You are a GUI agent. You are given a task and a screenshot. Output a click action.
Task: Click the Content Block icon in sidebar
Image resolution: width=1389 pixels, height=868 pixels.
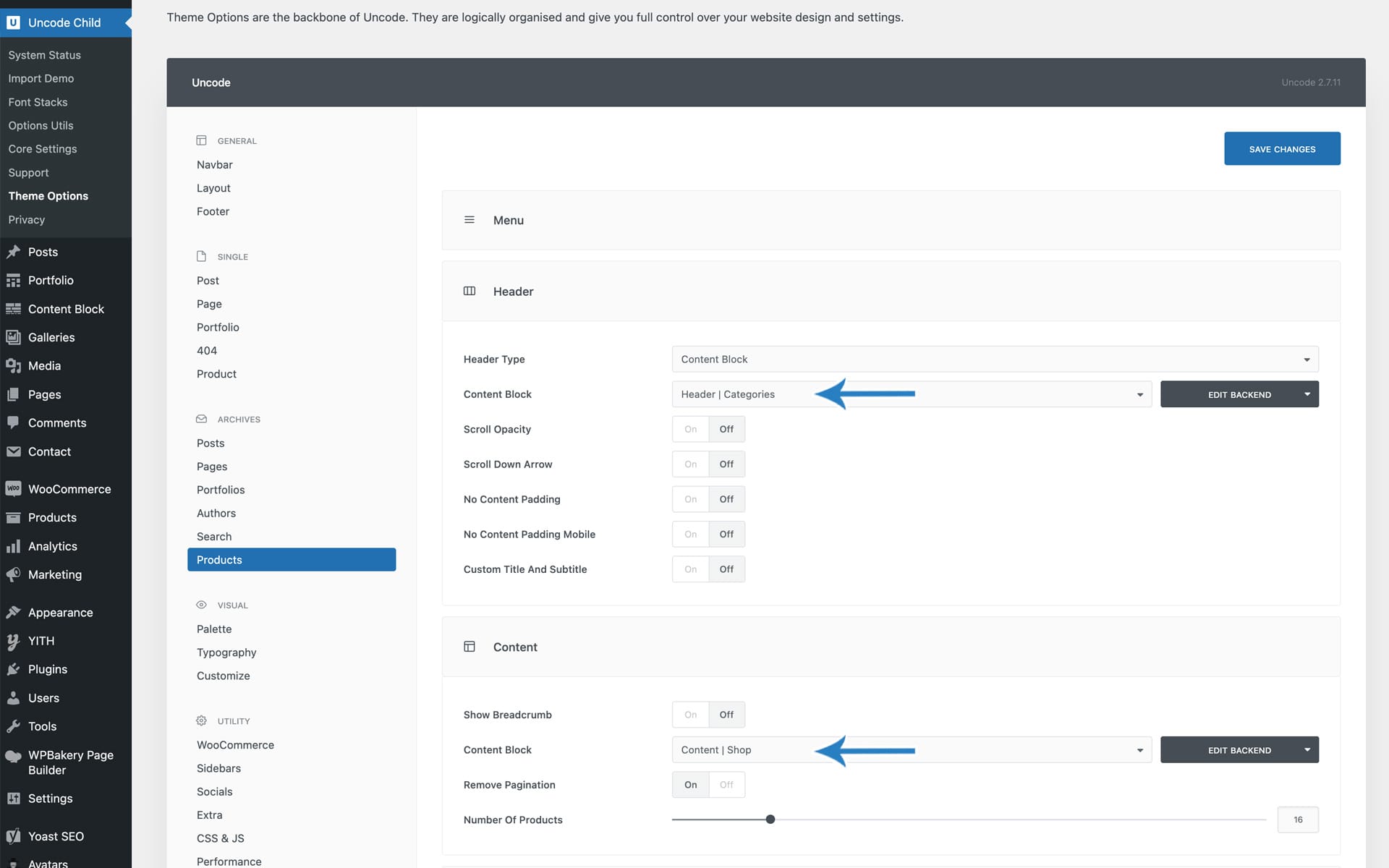pos(13,309)
